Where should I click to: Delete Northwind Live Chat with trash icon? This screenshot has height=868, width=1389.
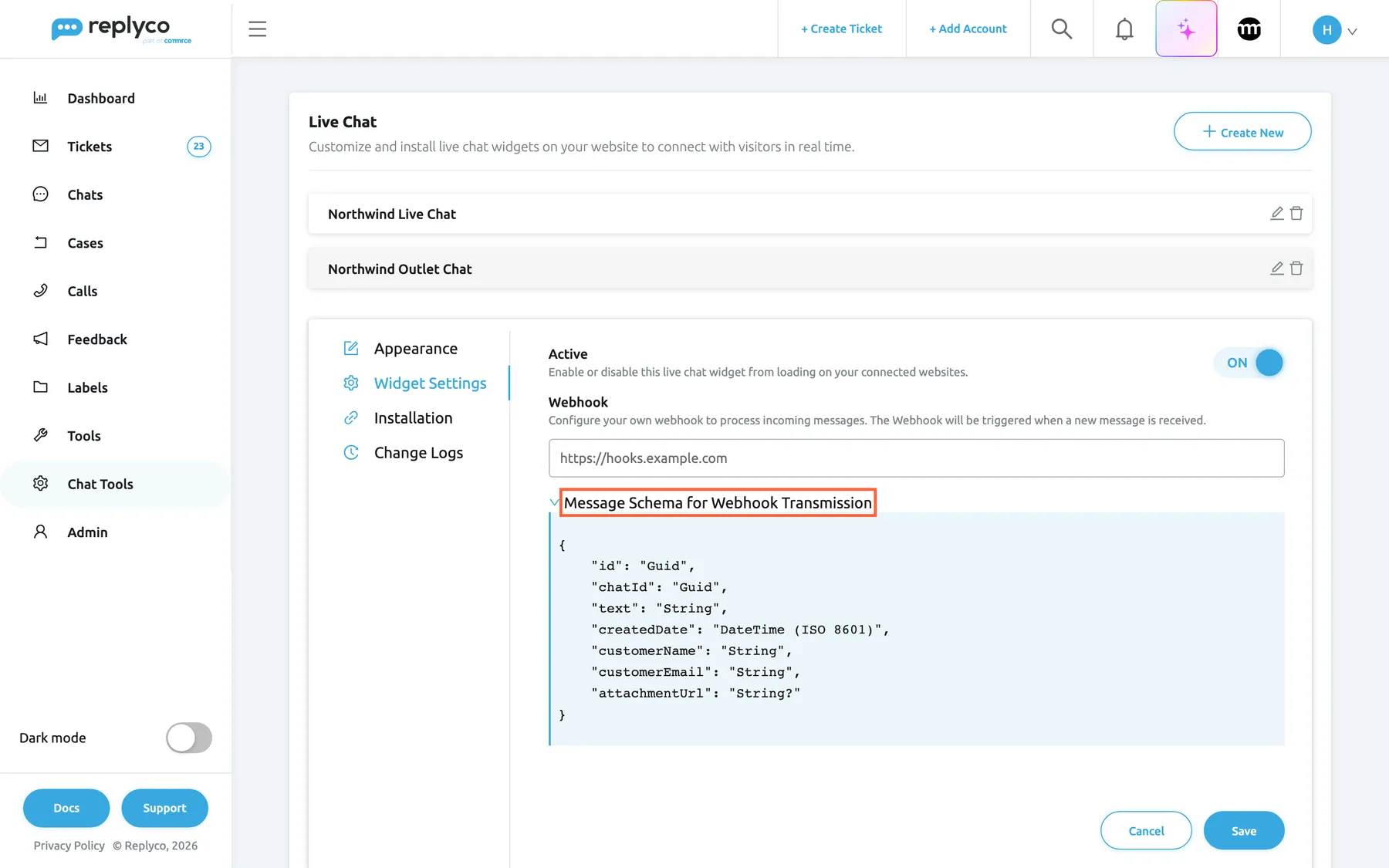(x=1296, y=214)
